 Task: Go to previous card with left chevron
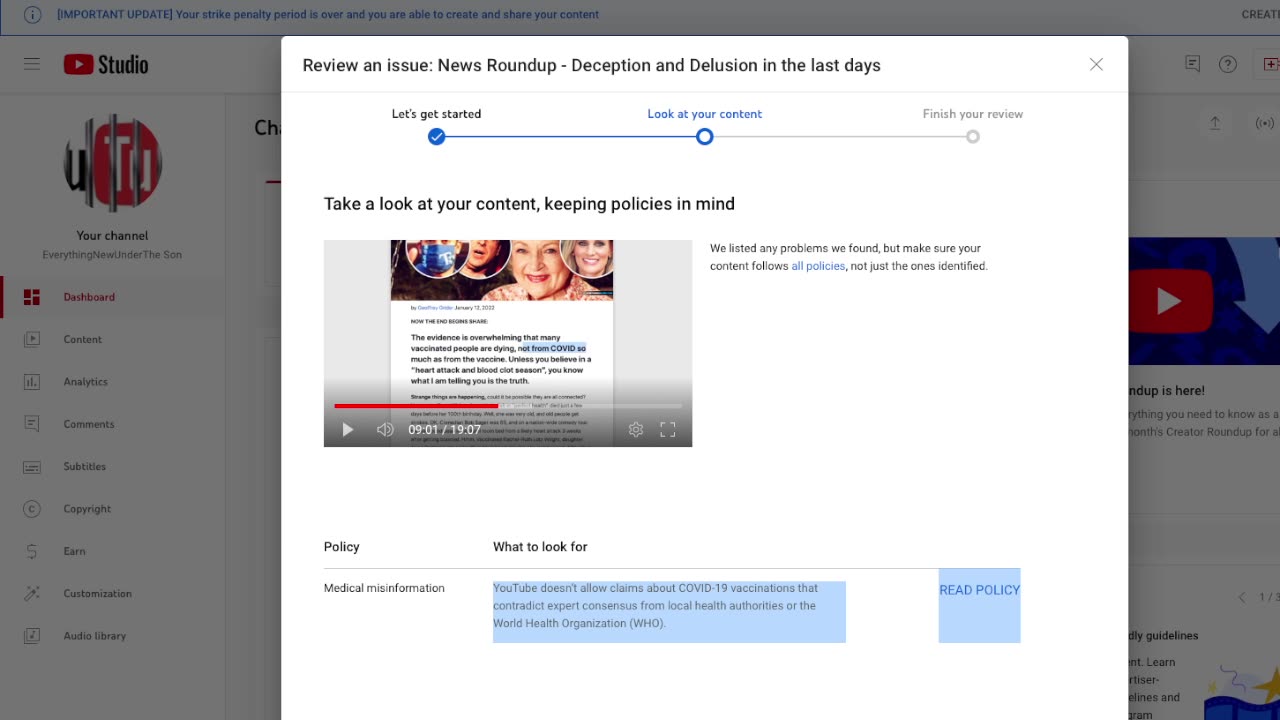click(x=1242, y=597)
